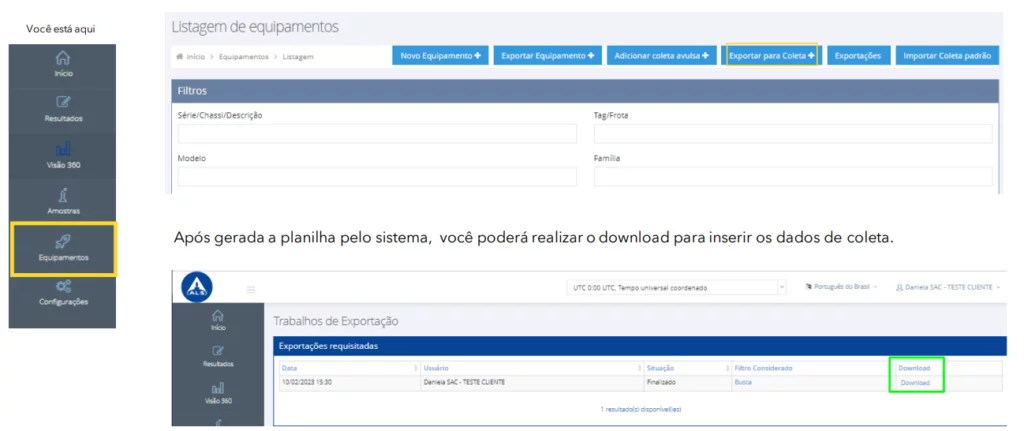Image resolution: width=1024 pixels, height=431 pixels.
Task: Open the Exportações button
Action: click(x=857, y=56)
